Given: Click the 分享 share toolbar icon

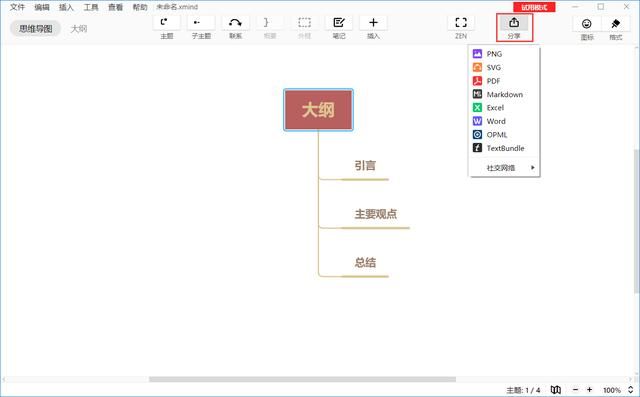Looking at the screenshot, I should 514,23.
